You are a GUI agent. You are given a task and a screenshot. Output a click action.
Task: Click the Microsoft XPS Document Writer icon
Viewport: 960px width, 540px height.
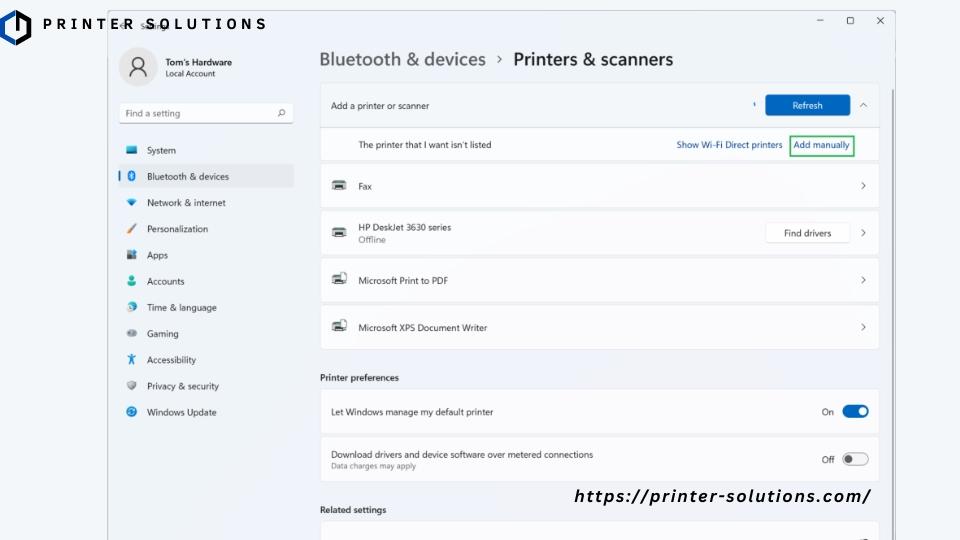[x=339, y=326]
